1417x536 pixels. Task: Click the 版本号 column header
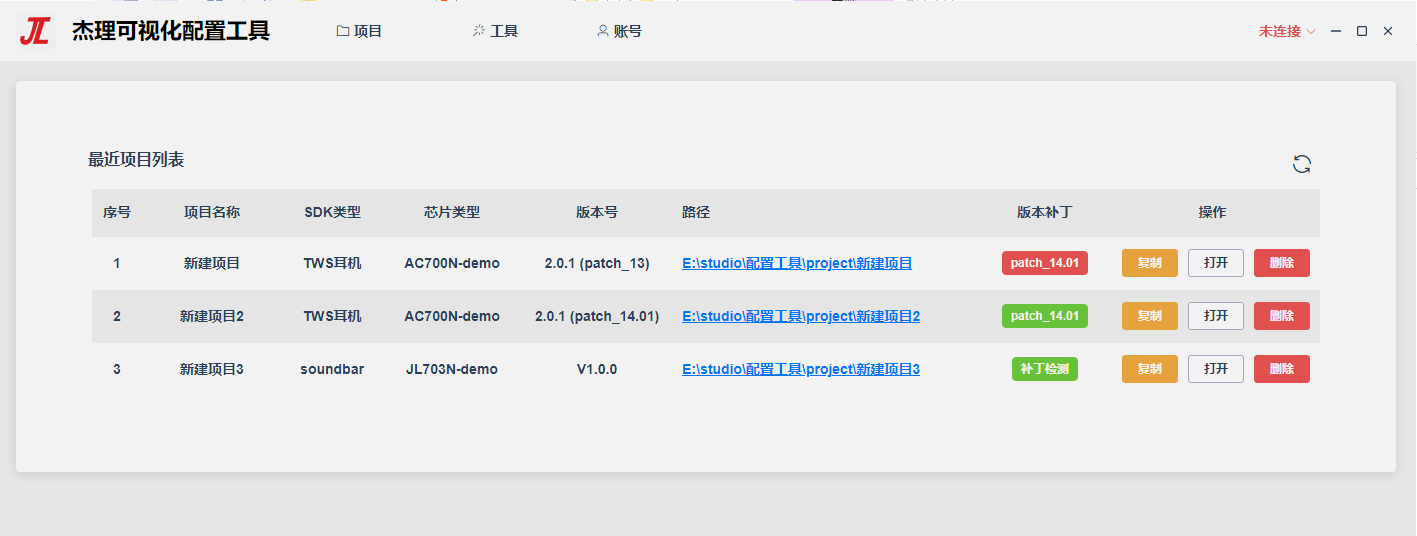tap(597, 212)
